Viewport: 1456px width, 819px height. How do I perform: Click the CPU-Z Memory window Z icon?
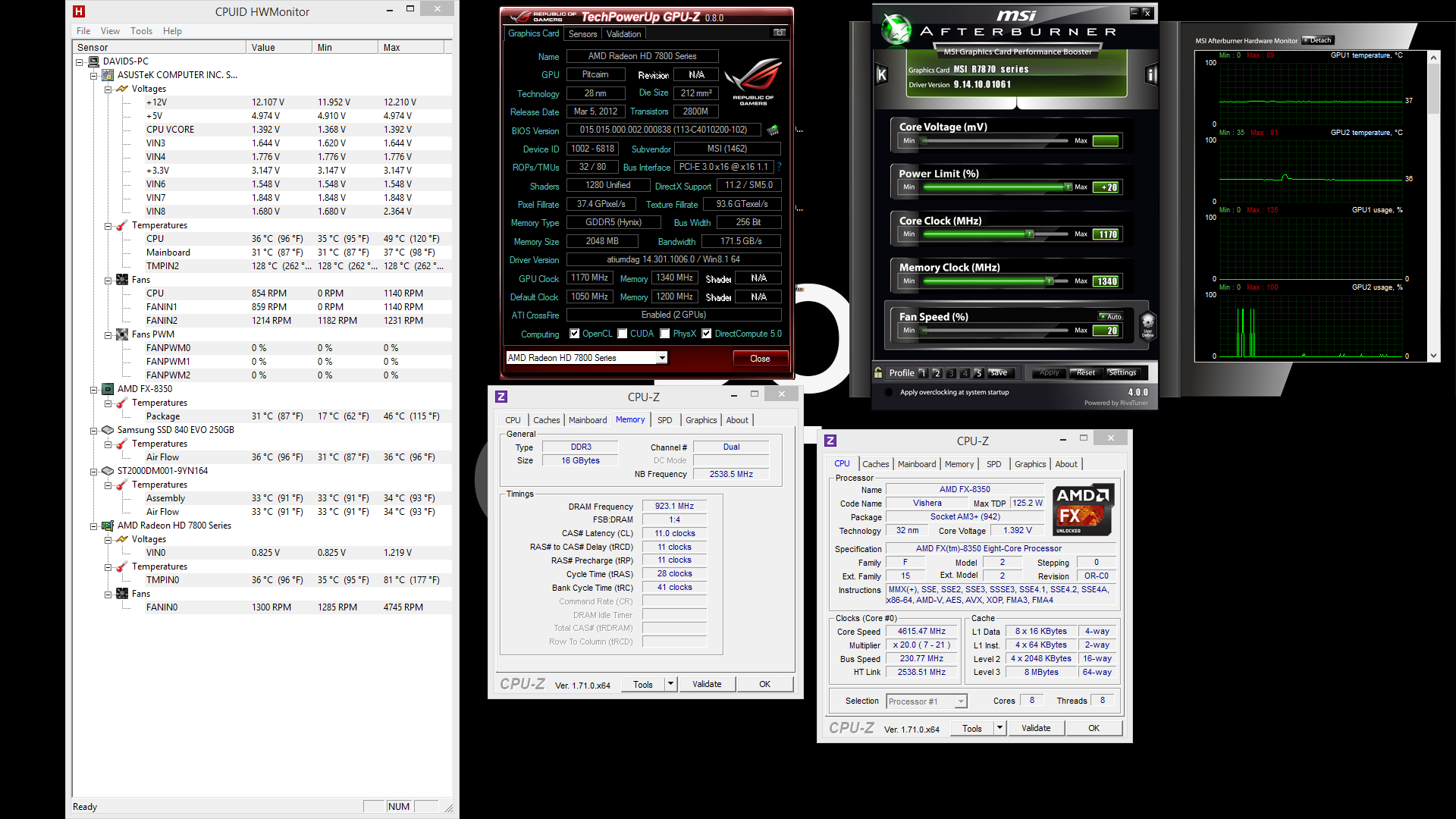(501, 397)
